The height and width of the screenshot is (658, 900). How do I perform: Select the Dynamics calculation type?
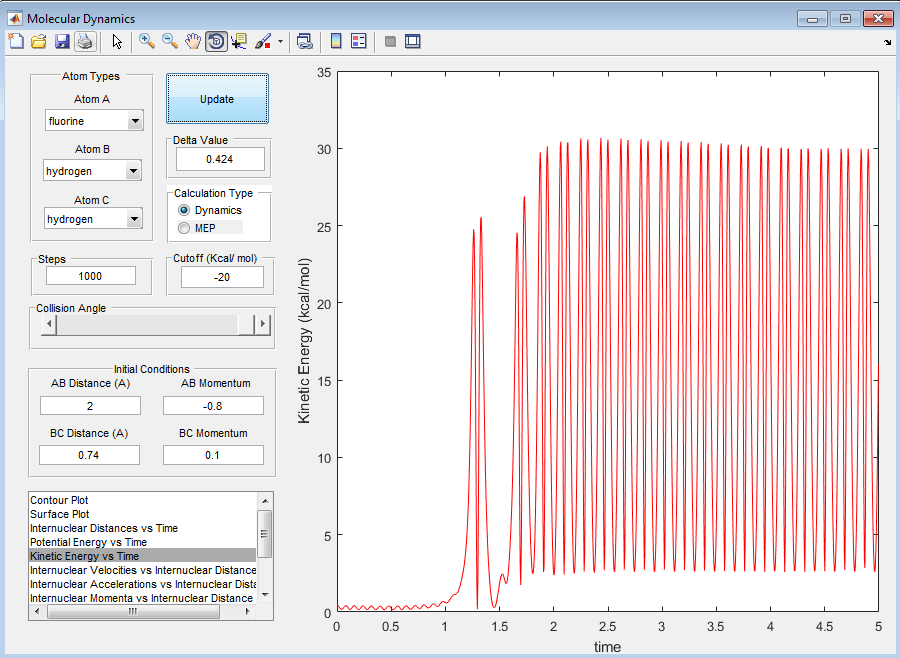[x=183, y=211]
